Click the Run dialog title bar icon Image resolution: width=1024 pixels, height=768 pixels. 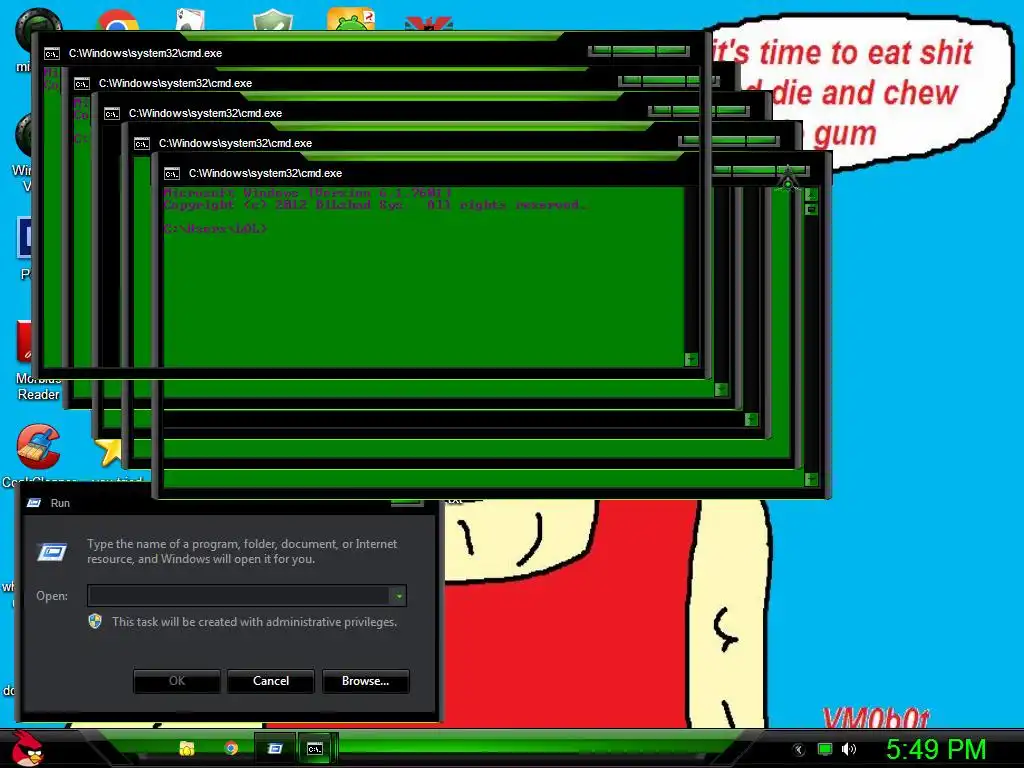[x=34, y=503]
